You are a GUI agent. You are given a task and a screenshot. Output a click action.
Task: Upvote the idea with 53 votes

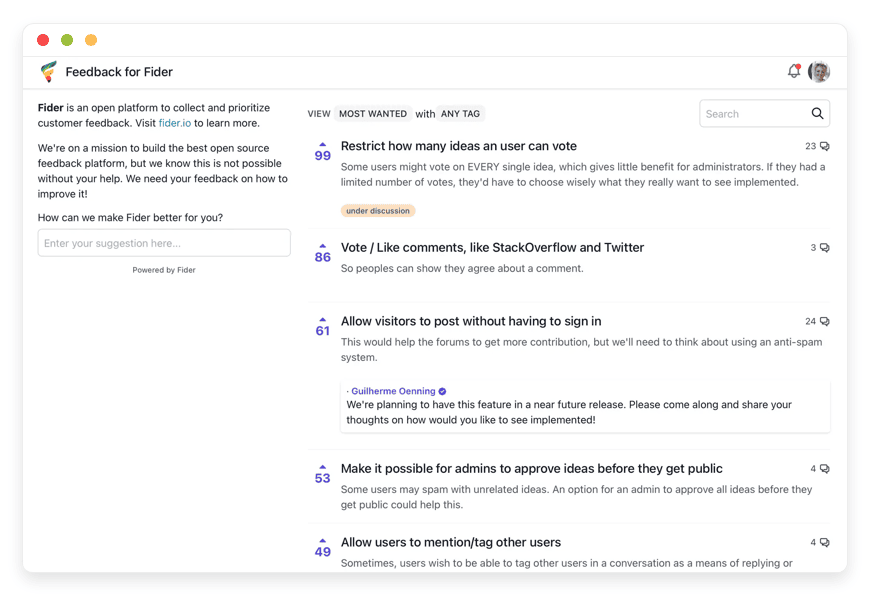coord(322,467)
